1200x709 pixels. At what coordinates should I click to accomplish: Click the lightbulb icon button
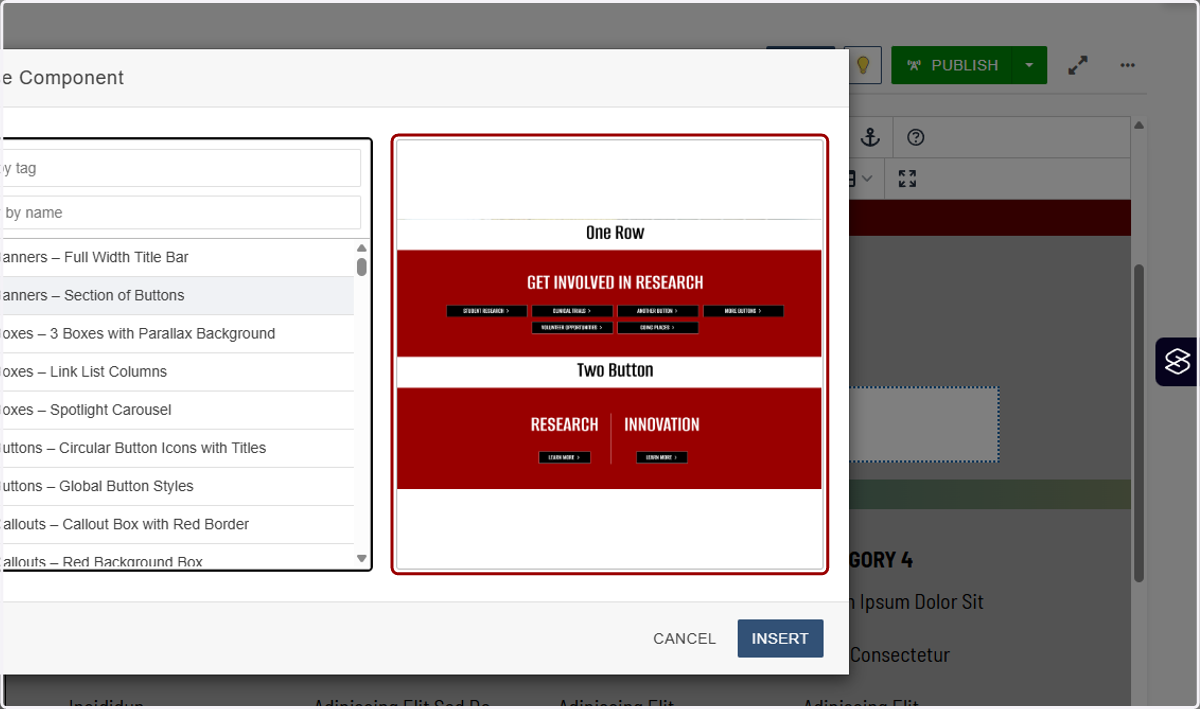862,65
